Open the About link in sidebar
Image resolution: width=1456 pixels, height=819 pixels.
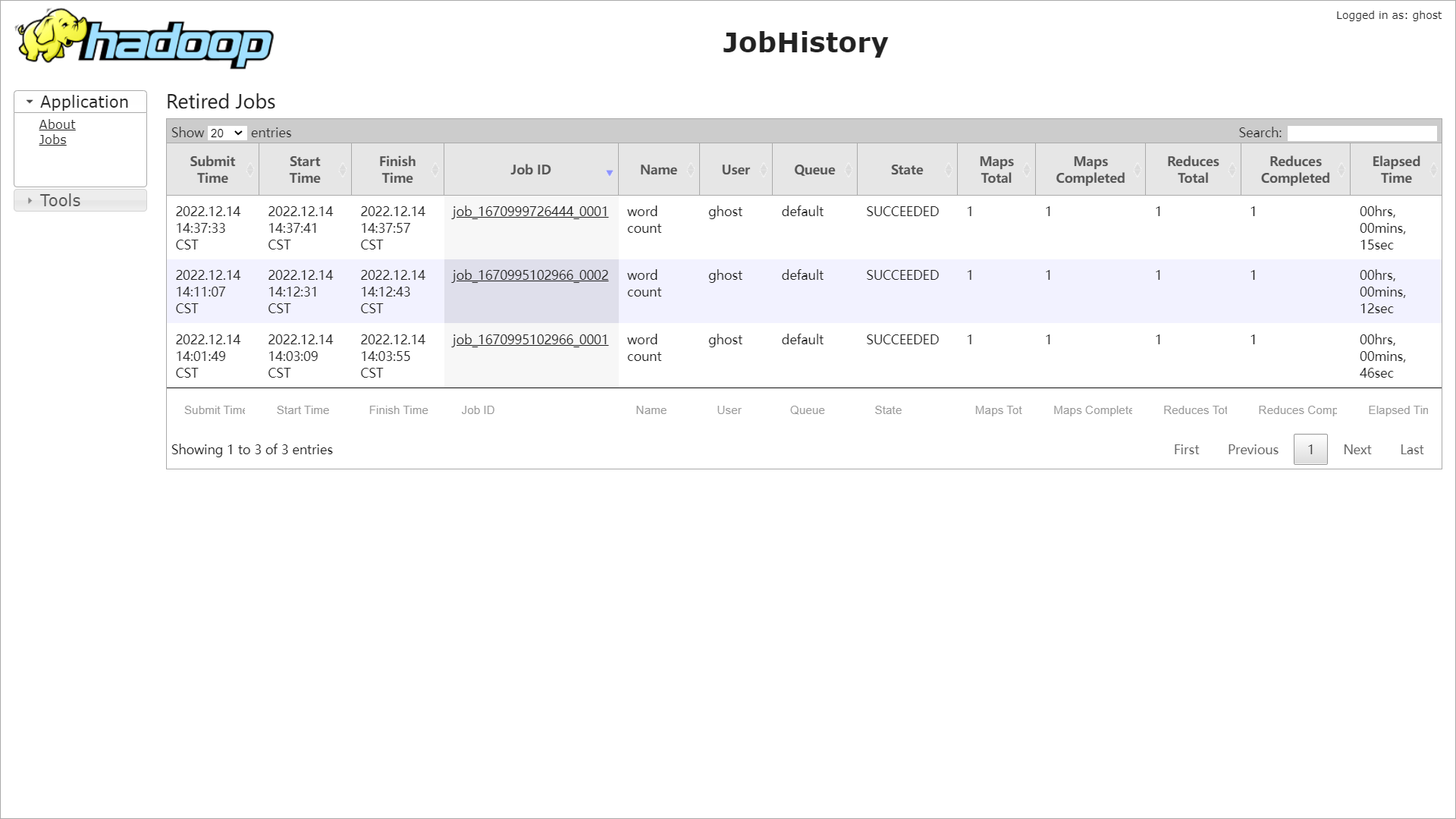57,124
